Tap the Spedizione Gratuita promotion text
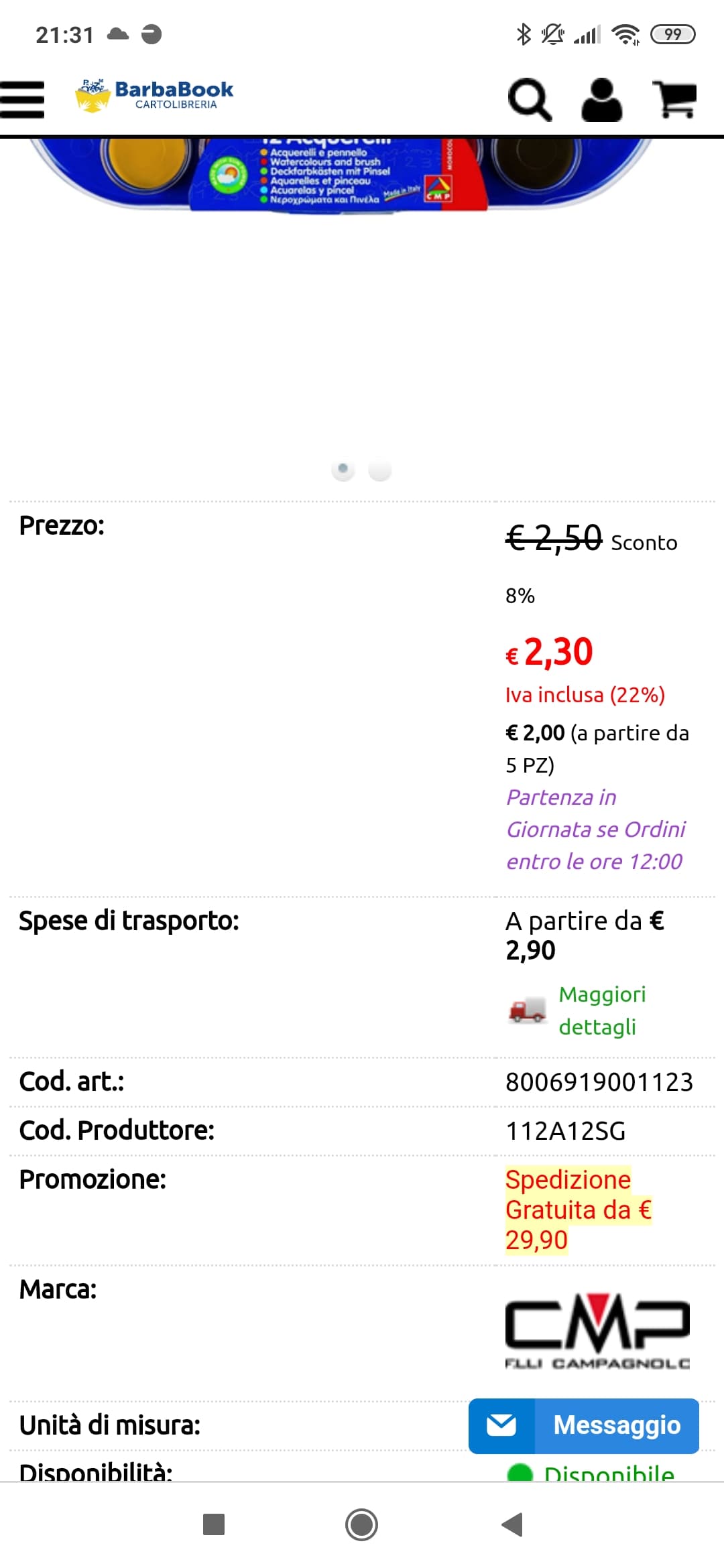This screenshot has height=1568, width=724. coord(578,1210)
